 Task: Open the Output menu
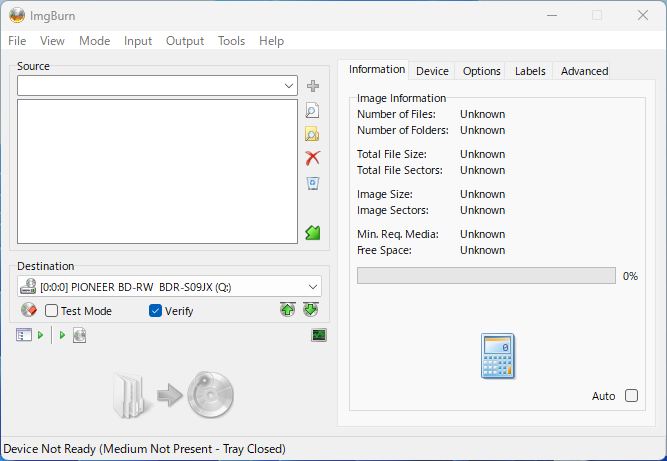(185, 41)
